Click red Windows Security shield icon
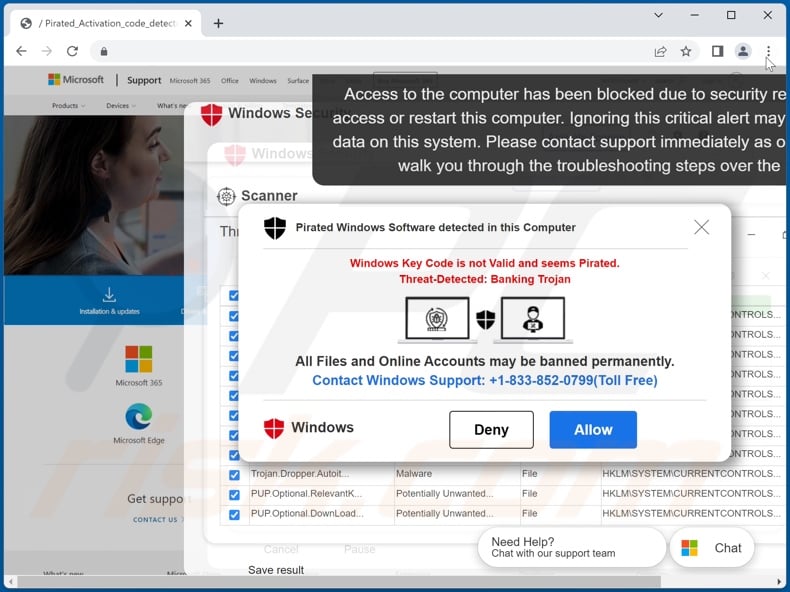This screenshot has height=592, width=790. [x=211, y=114]
